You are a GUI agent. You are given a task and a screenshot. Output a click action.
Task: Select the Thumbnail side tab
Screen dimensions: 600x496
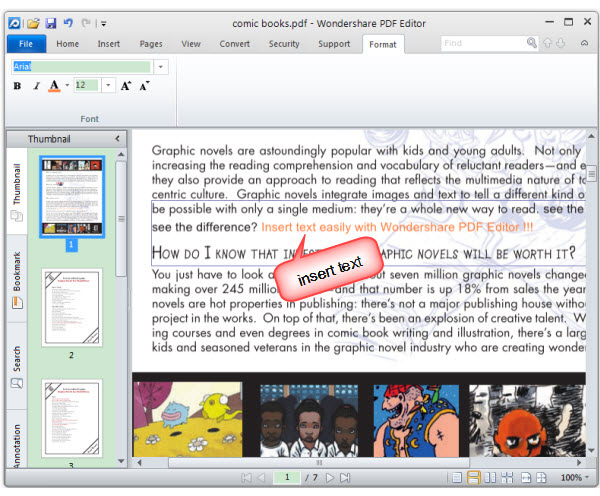click(x=16, y=191)
